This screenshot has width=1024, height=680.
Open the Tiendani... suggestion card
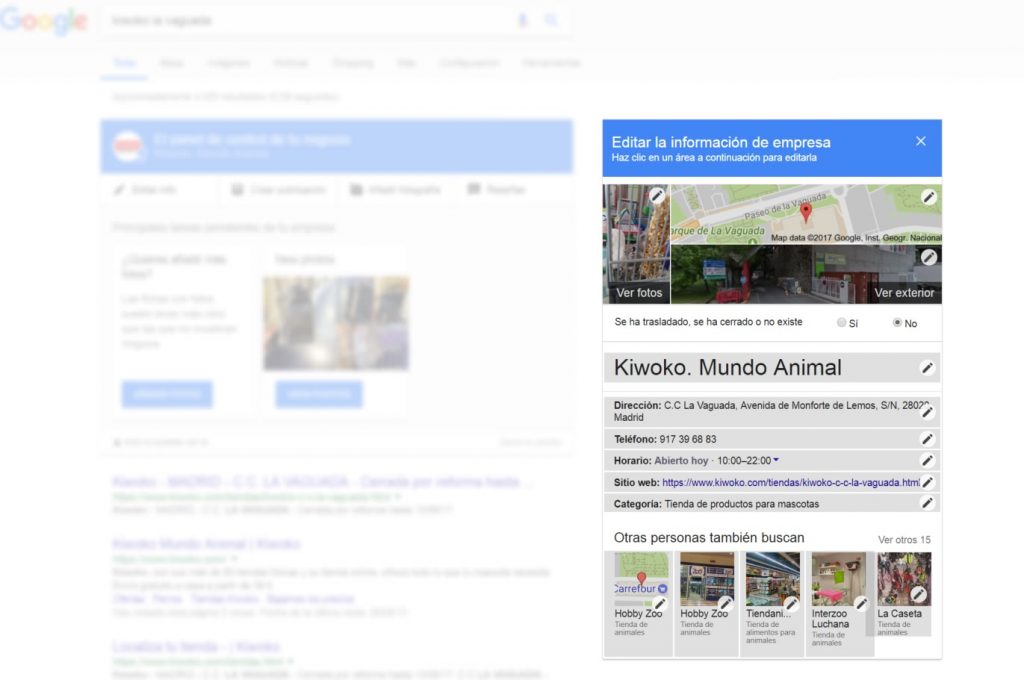coord(772,604)
